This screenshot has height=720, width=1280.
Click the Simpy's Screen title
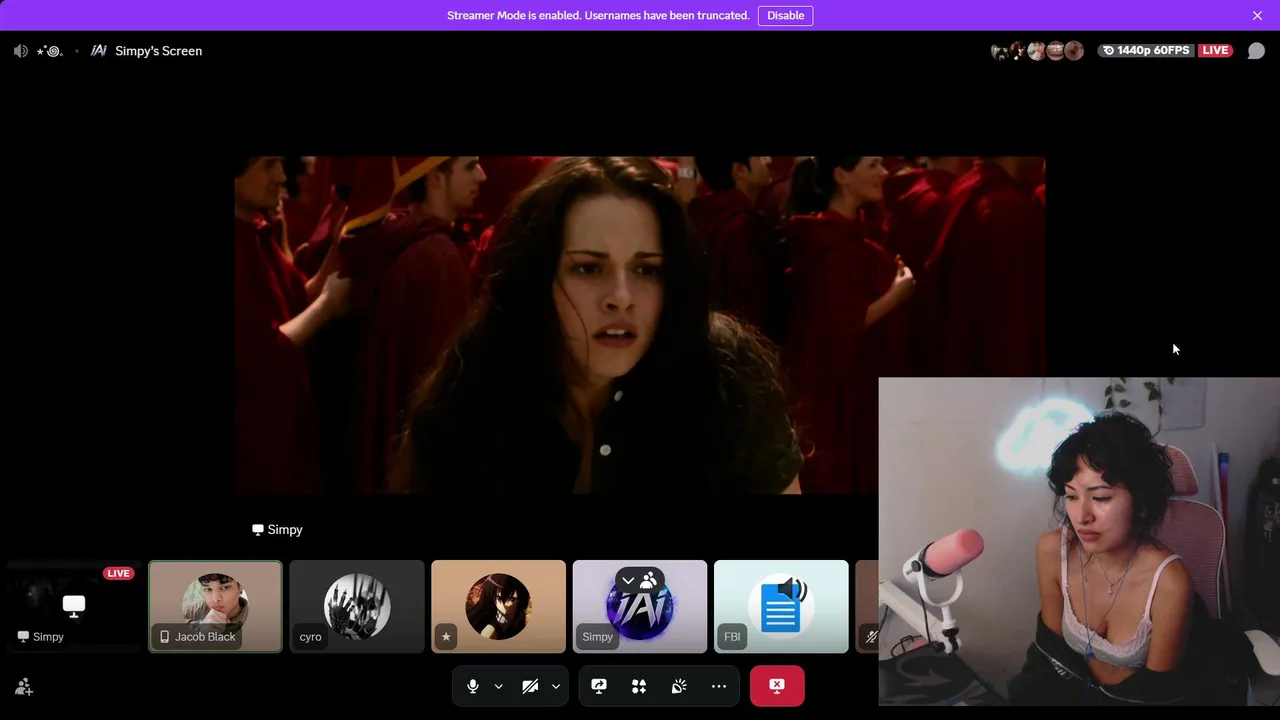click(x=158, y=51)
